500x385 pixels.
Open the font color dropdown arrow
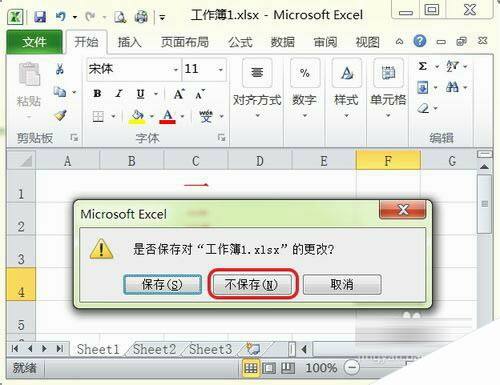(x=182, y=116)
